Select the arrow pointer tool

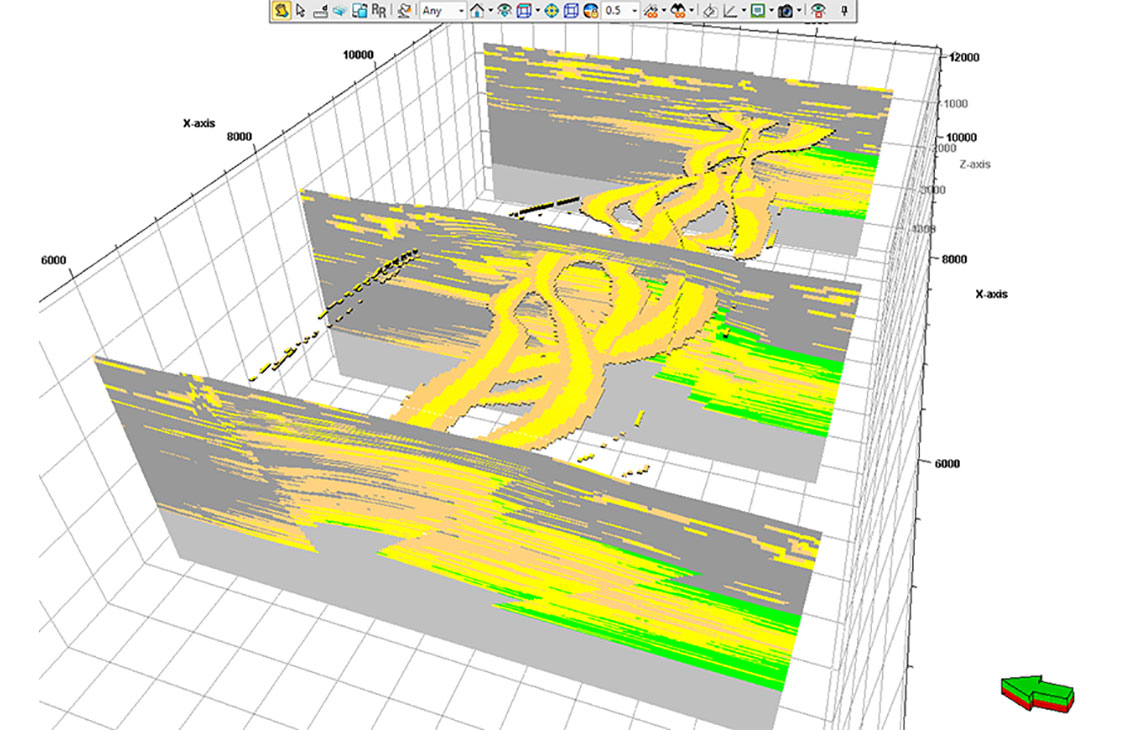298,11
